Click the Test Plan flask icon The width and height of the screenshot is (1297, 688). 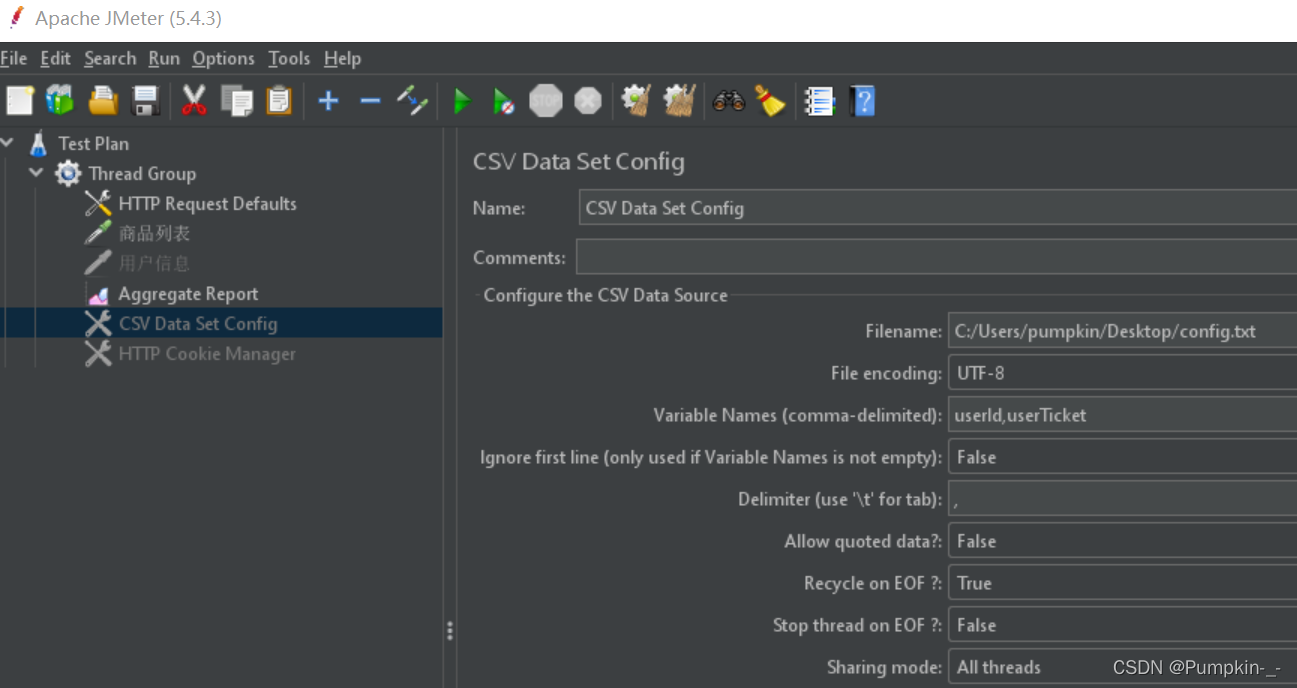click(38, 143)
